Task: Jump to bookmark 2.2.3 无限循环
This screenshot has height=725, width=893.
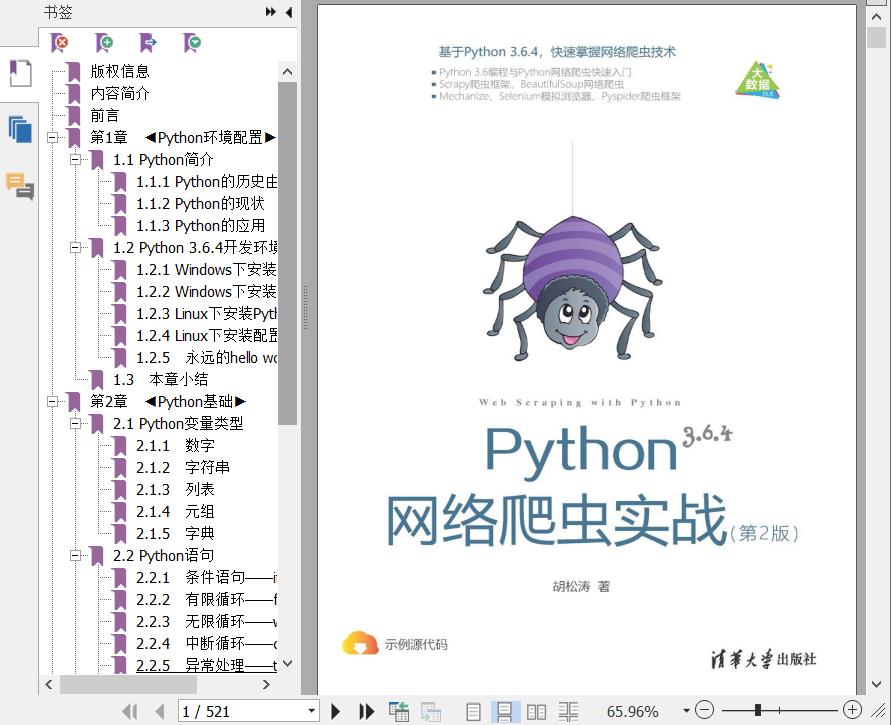Action: point(207,621)
